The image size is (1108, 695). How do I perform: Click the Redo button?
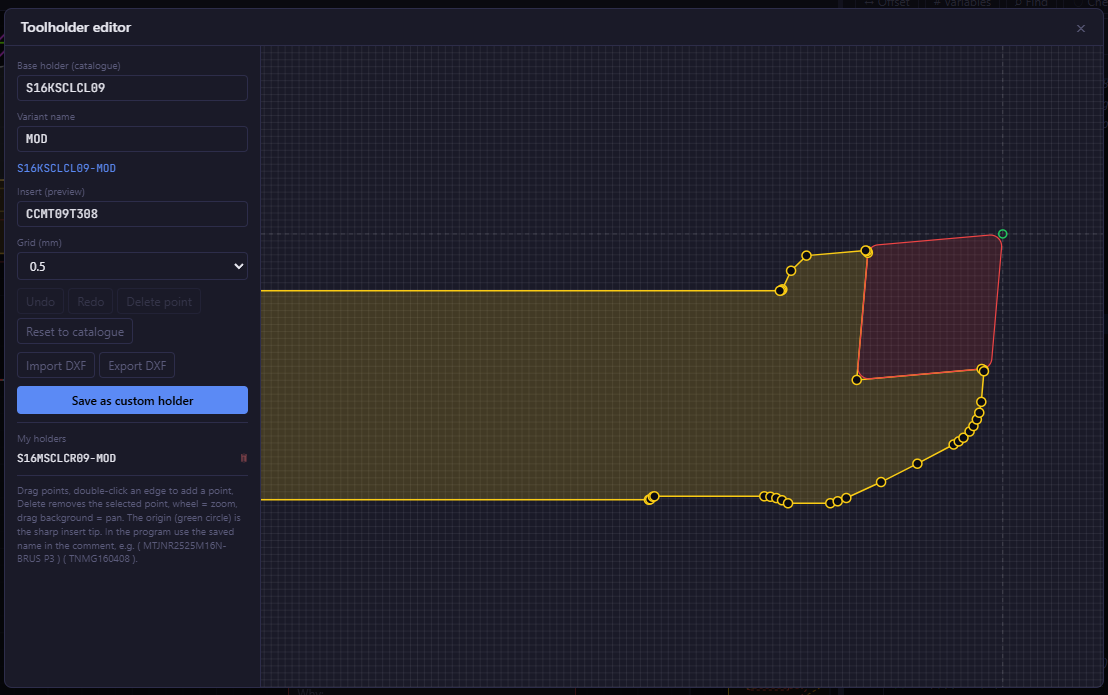click(x=90, y=302)
